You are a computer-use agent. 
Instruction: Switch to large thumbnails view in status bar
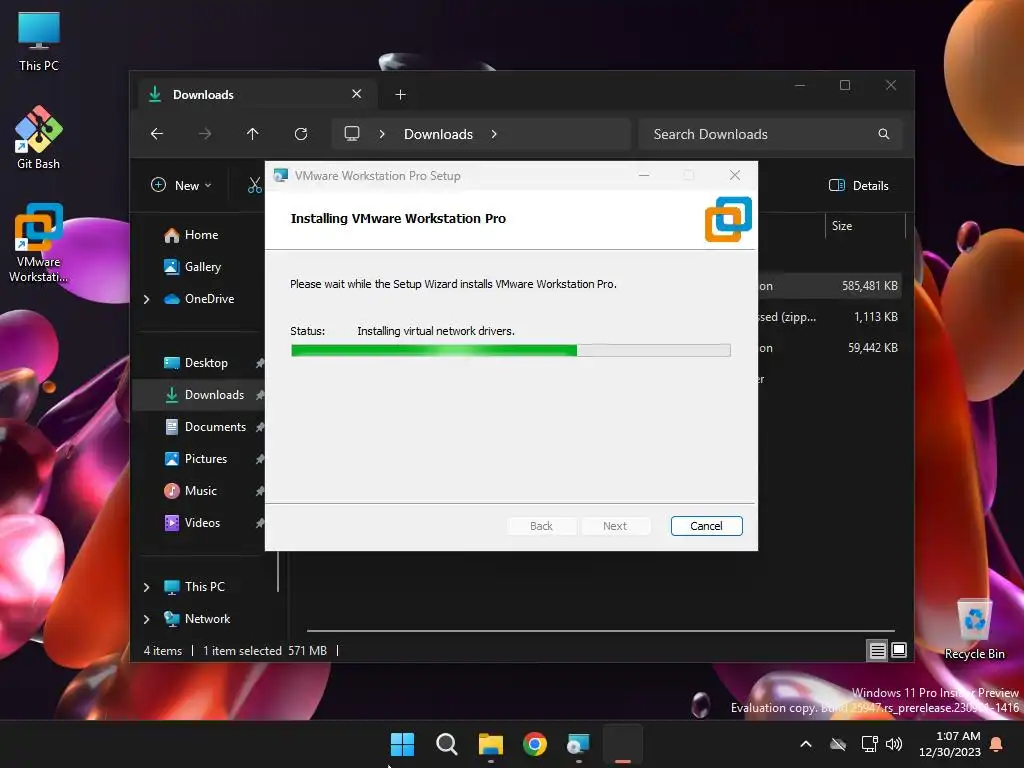point(899,650)
